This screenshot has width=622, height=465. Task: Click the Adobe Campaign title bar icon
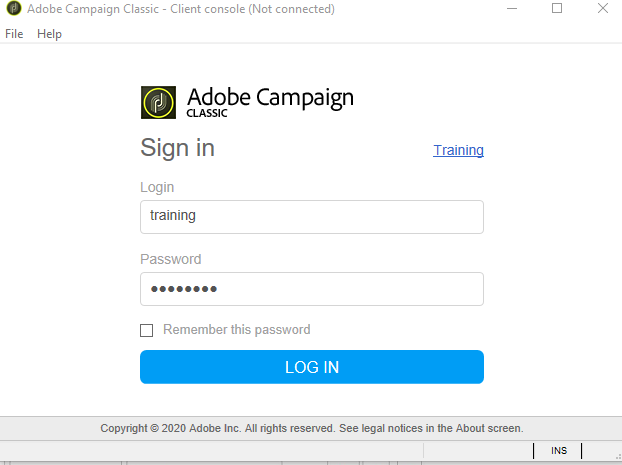[14, 9]
